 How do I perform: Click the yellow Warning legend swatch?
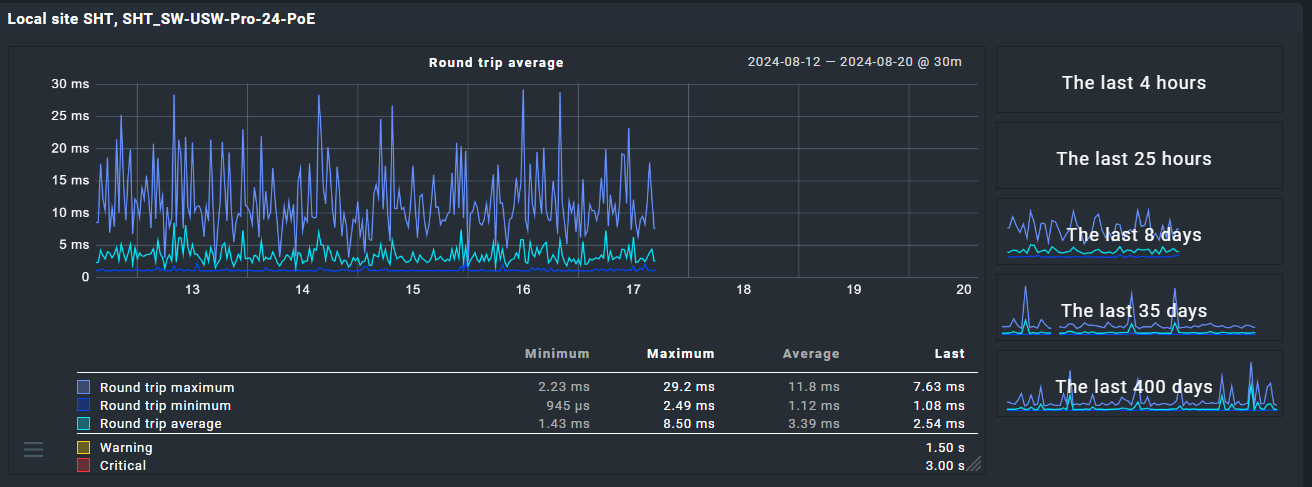(x=84, y=448)
